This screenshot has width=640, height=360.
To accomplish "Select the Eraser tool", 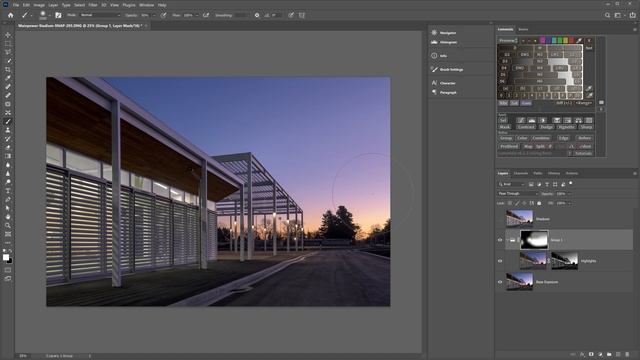I will [8, 147].
